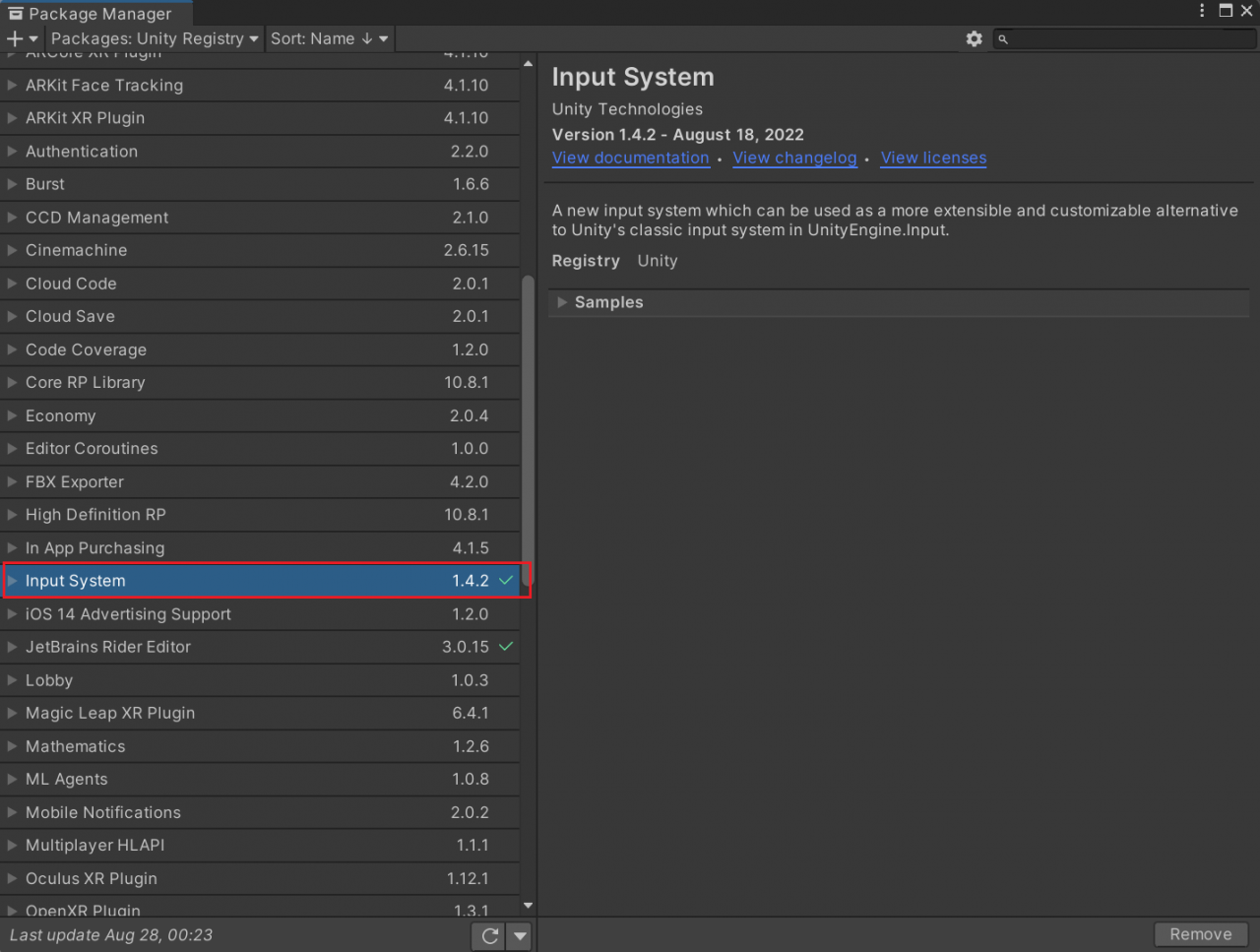The width and height of the screenshot is (1260, 952).
Task: Expand the Burst package arrow
Action: click(12, 184)
